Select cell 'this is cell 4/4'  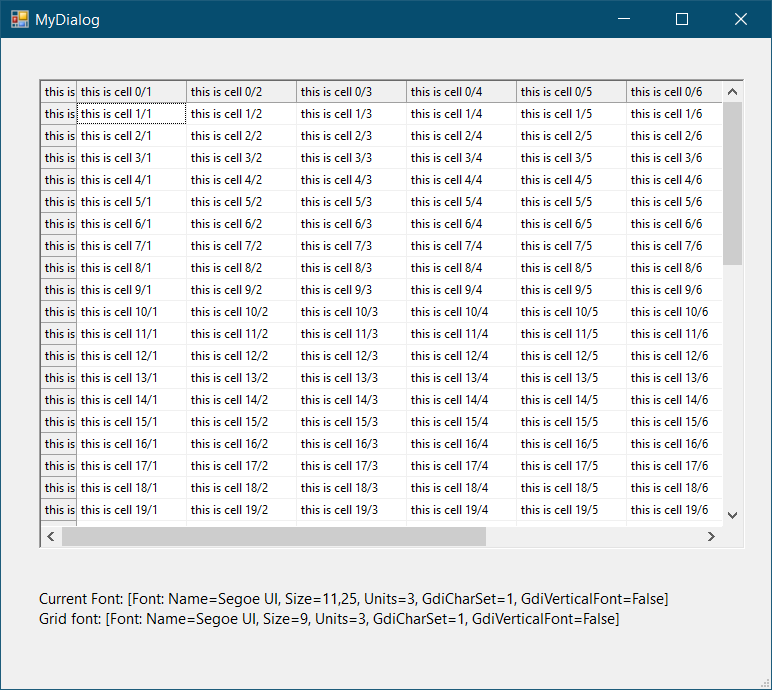click(x=461, y=180)
